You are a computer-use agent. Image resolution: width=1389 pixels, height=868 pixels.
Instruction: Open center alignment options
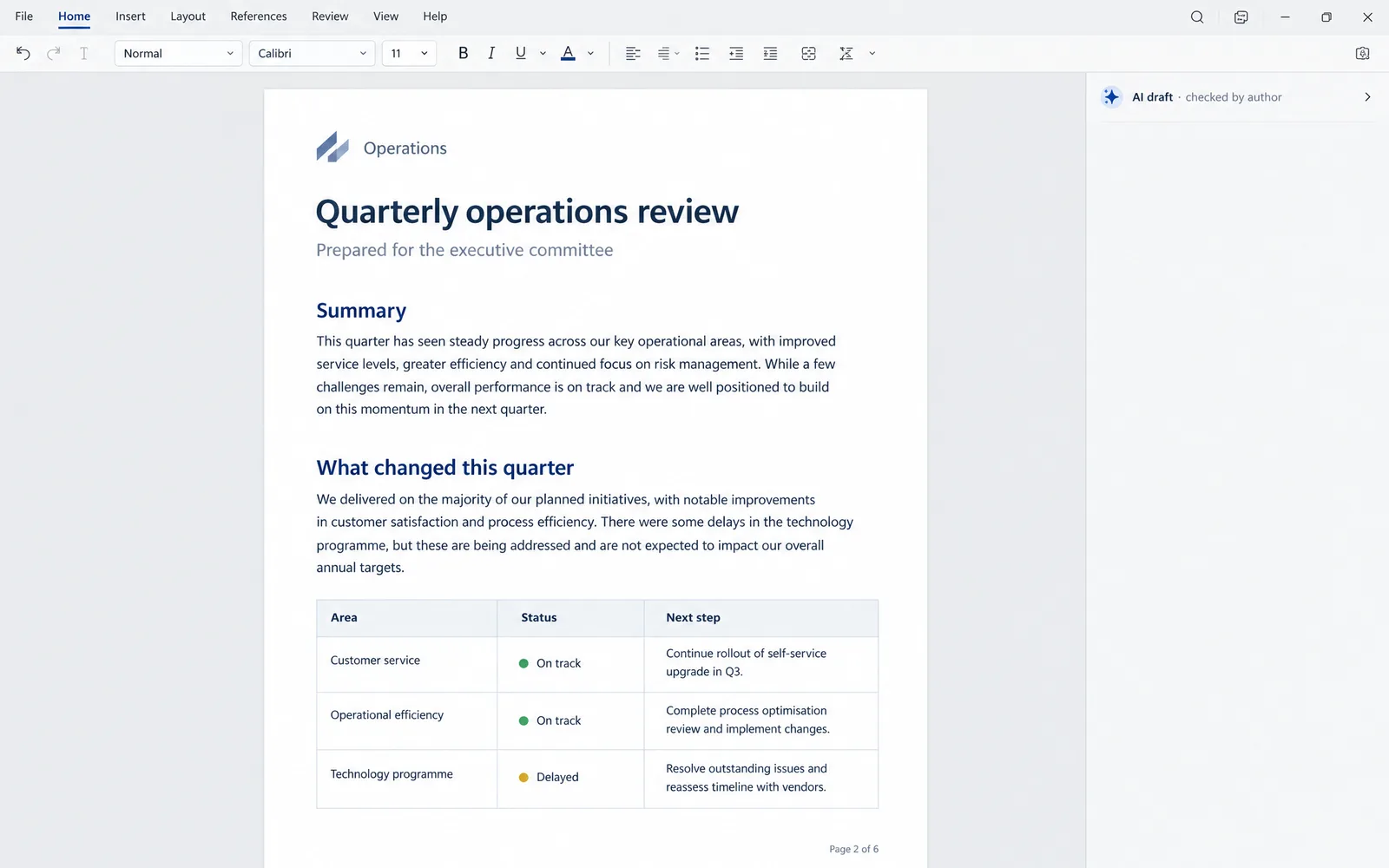[x=668, y=54]
